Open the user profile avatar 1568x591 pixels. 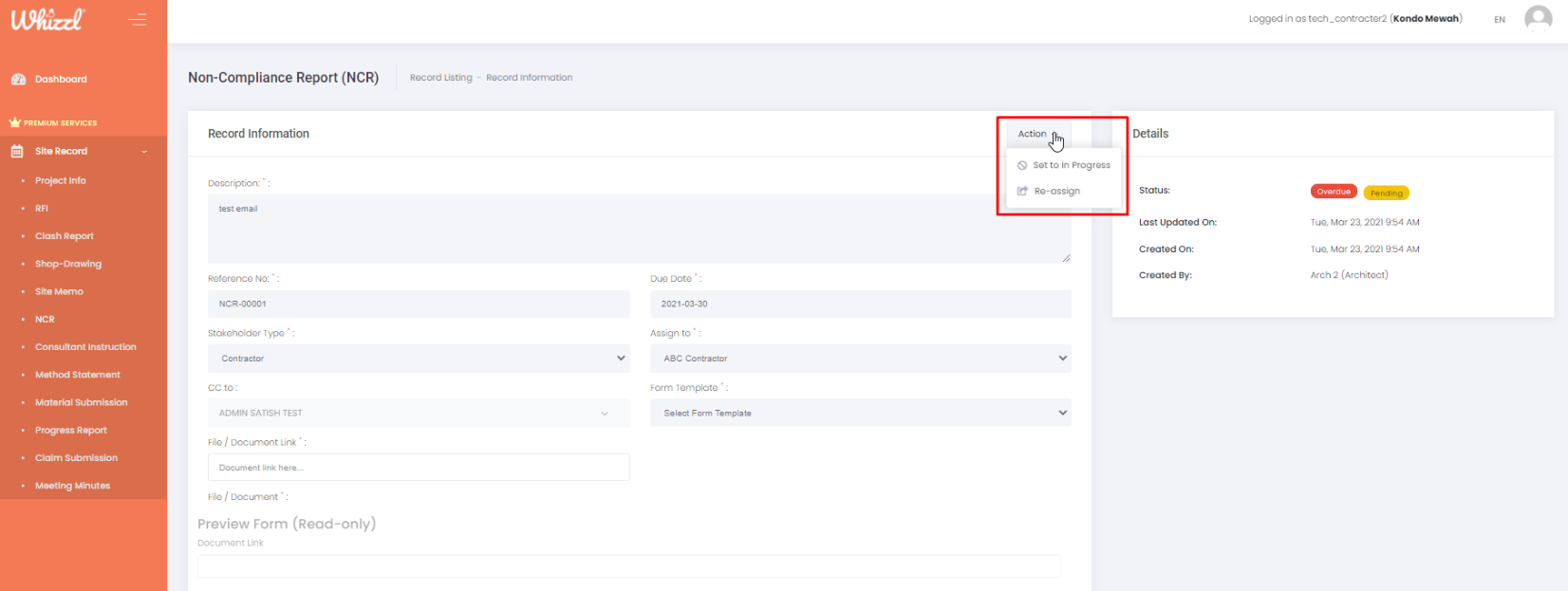click(1538, 19)
